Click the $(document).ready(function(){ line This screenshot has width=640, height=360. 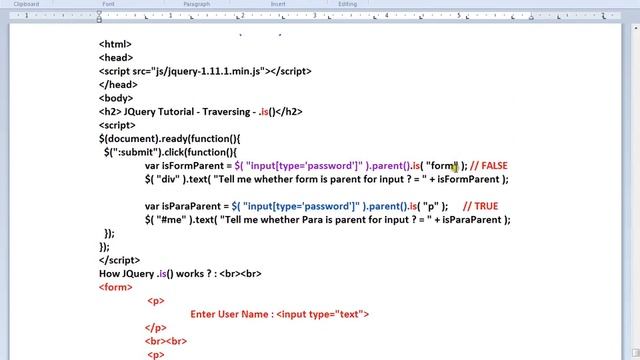(169, 138)
